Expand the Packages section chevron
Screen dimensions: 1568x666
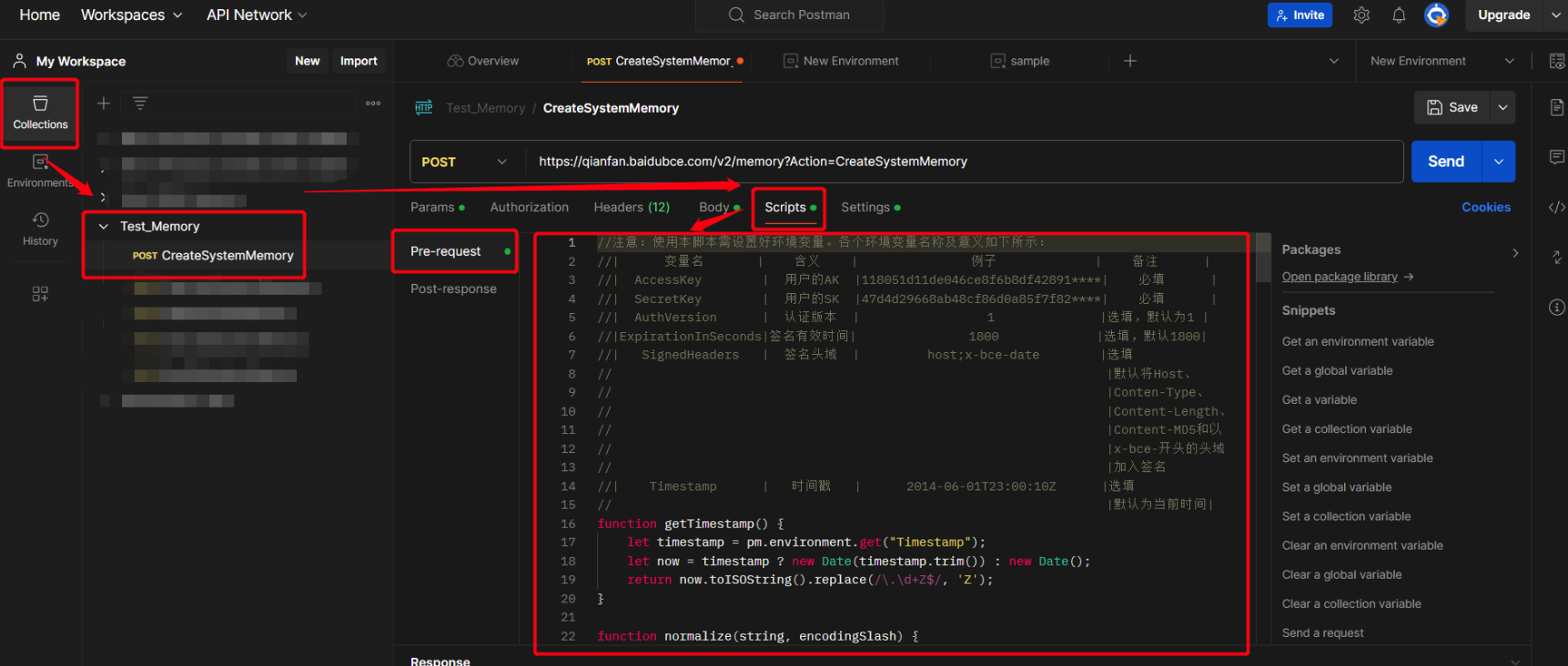[x=1515, y=253]
